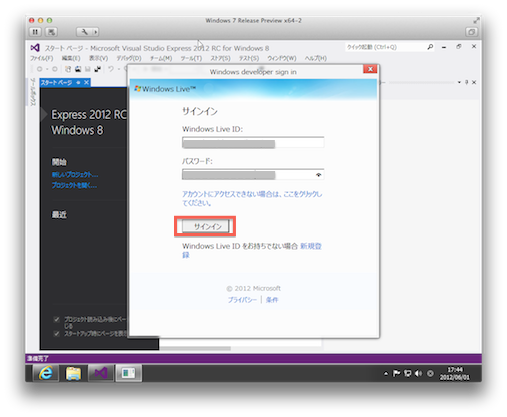Click the New Project toolbar icon
This screenshot has height=417, width=507.
click(68, 69)
